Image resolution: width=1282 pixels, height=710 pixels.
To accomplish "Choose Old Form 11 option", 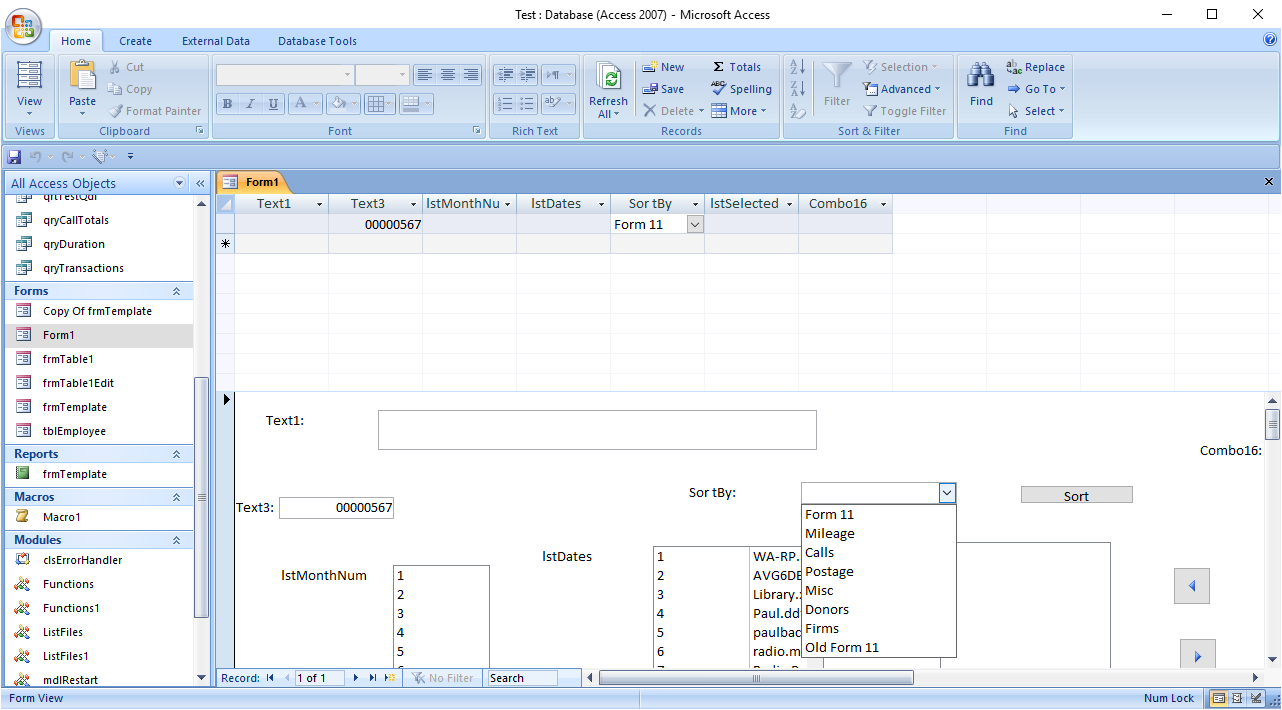I will [878, 648].
